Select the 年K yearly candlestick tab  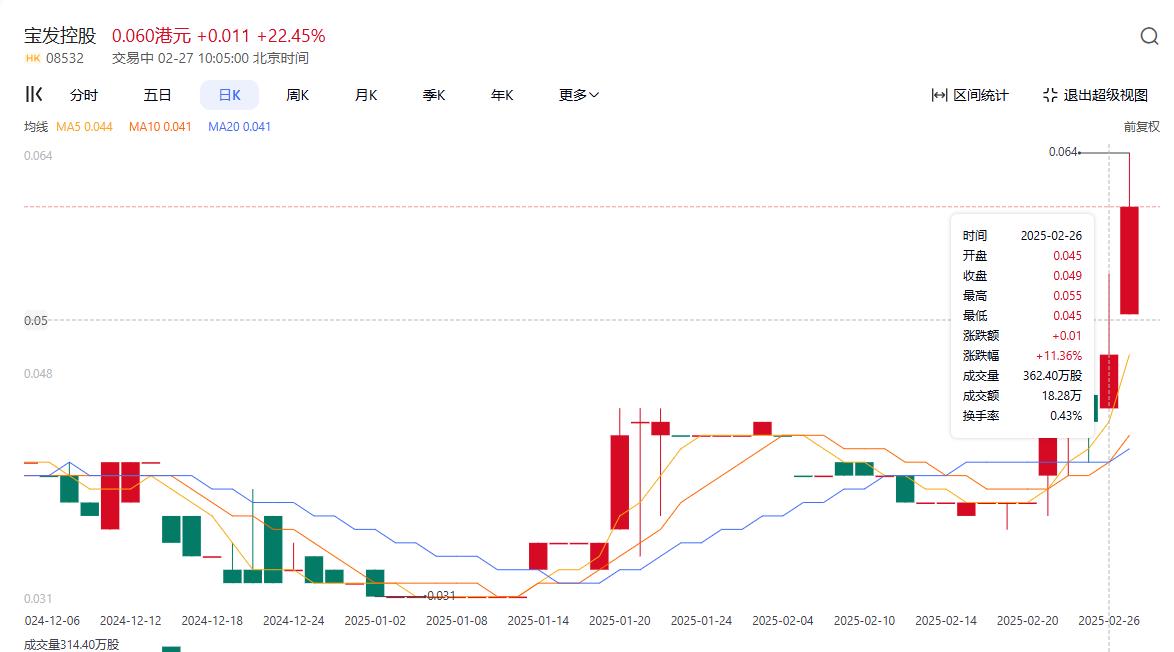point(502,95)
